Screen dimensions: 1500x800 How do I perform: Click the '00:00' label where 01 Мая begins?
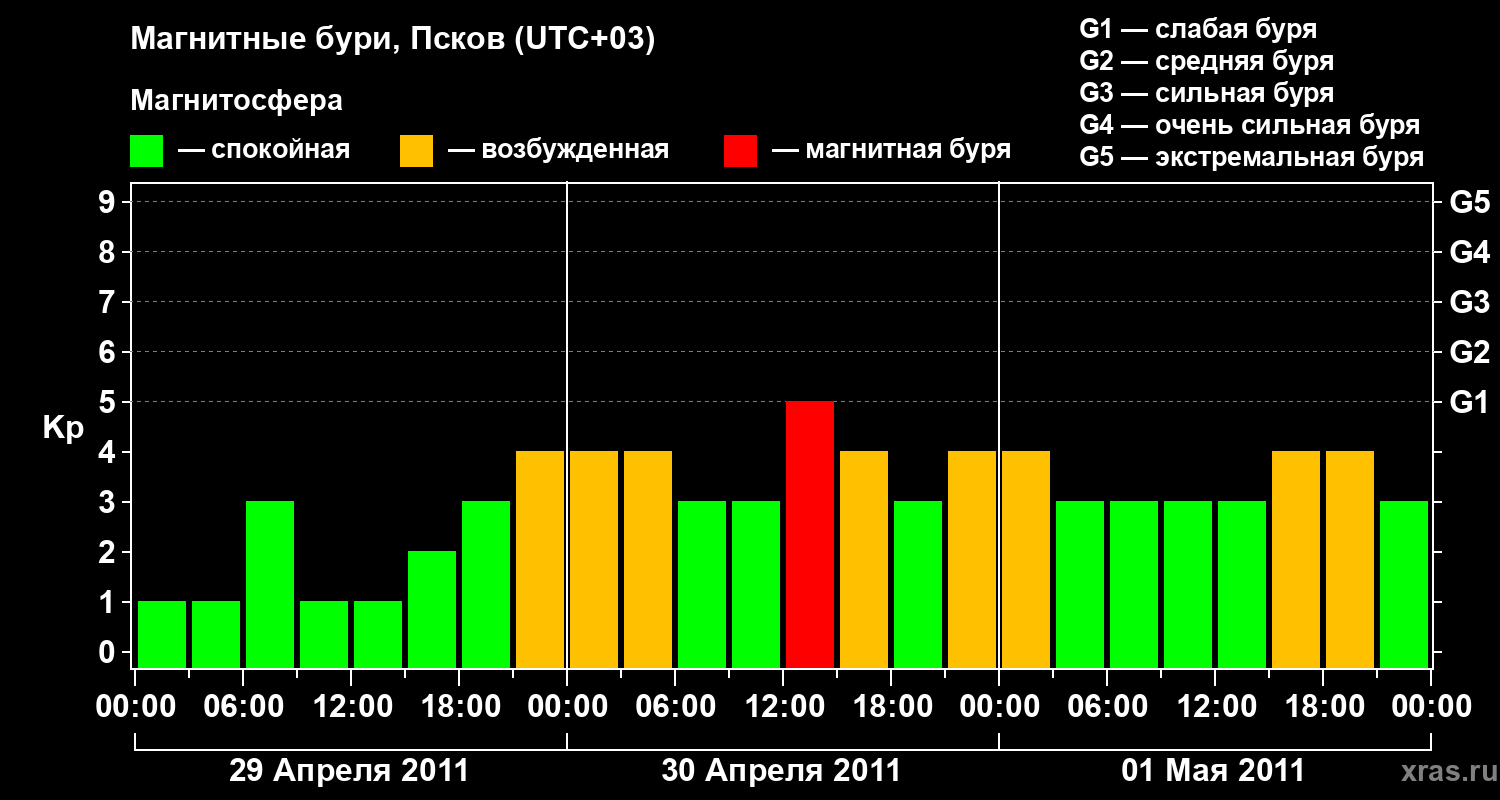(x=999, y=707)
